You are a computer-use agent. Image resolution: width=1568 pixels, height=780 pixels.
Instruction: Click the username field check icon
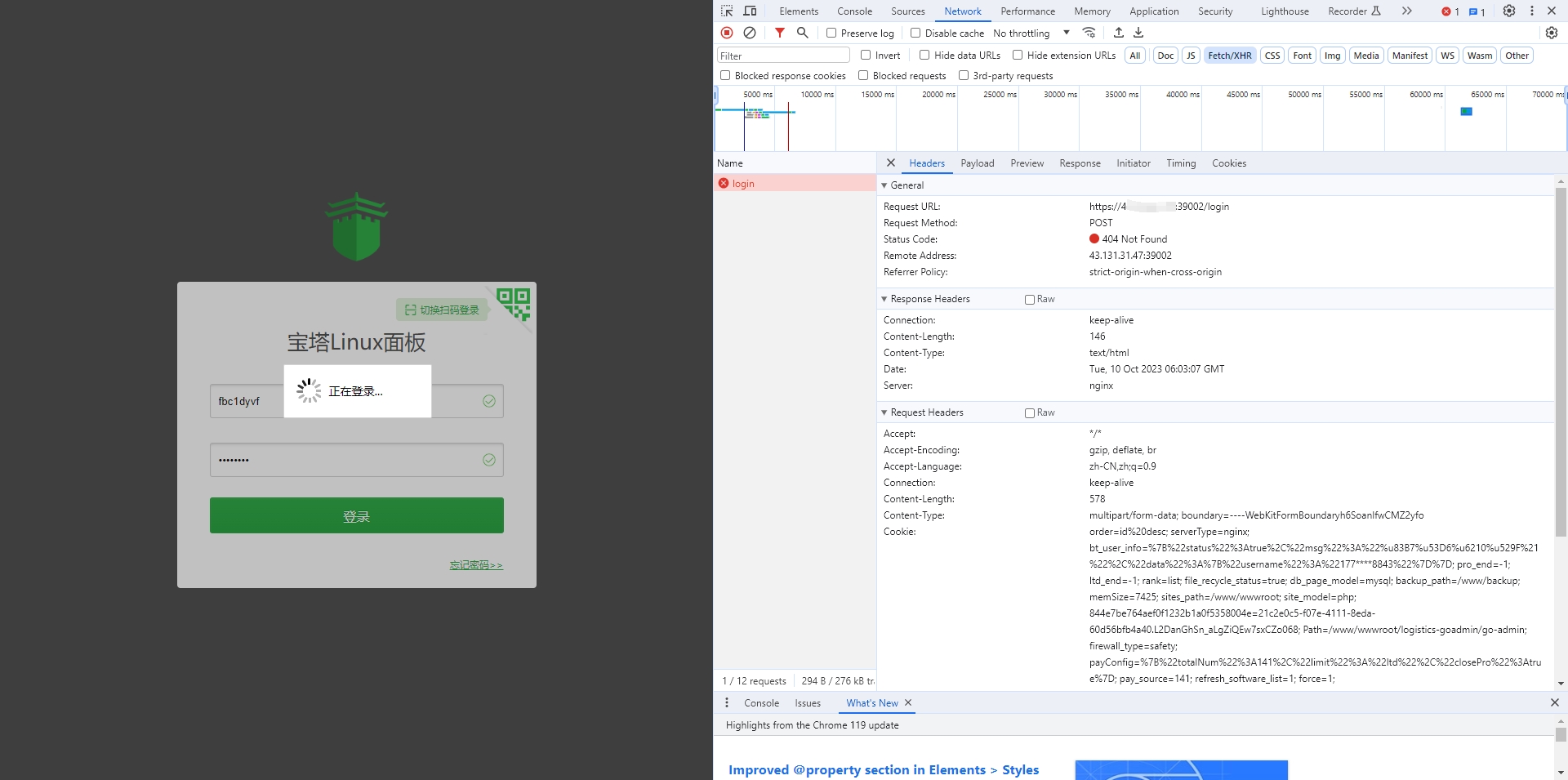[x=489, y=401]
